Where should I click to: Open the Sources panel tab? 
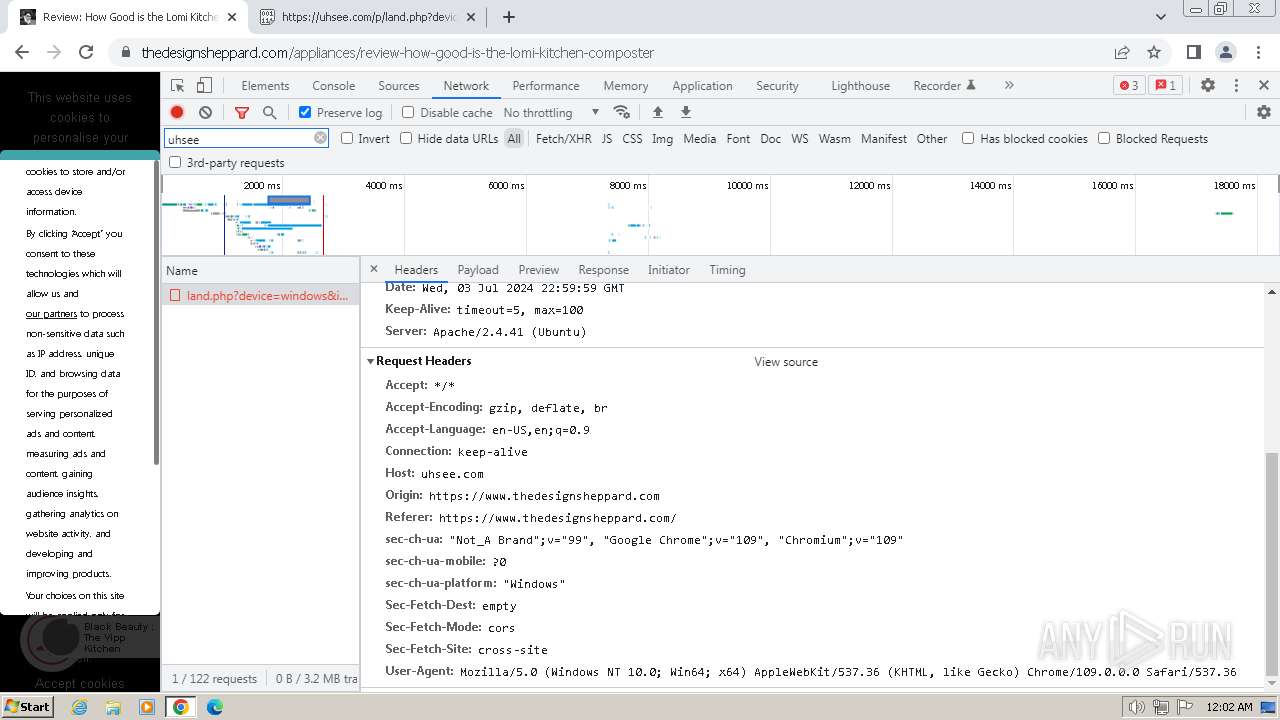pos(398,86)
